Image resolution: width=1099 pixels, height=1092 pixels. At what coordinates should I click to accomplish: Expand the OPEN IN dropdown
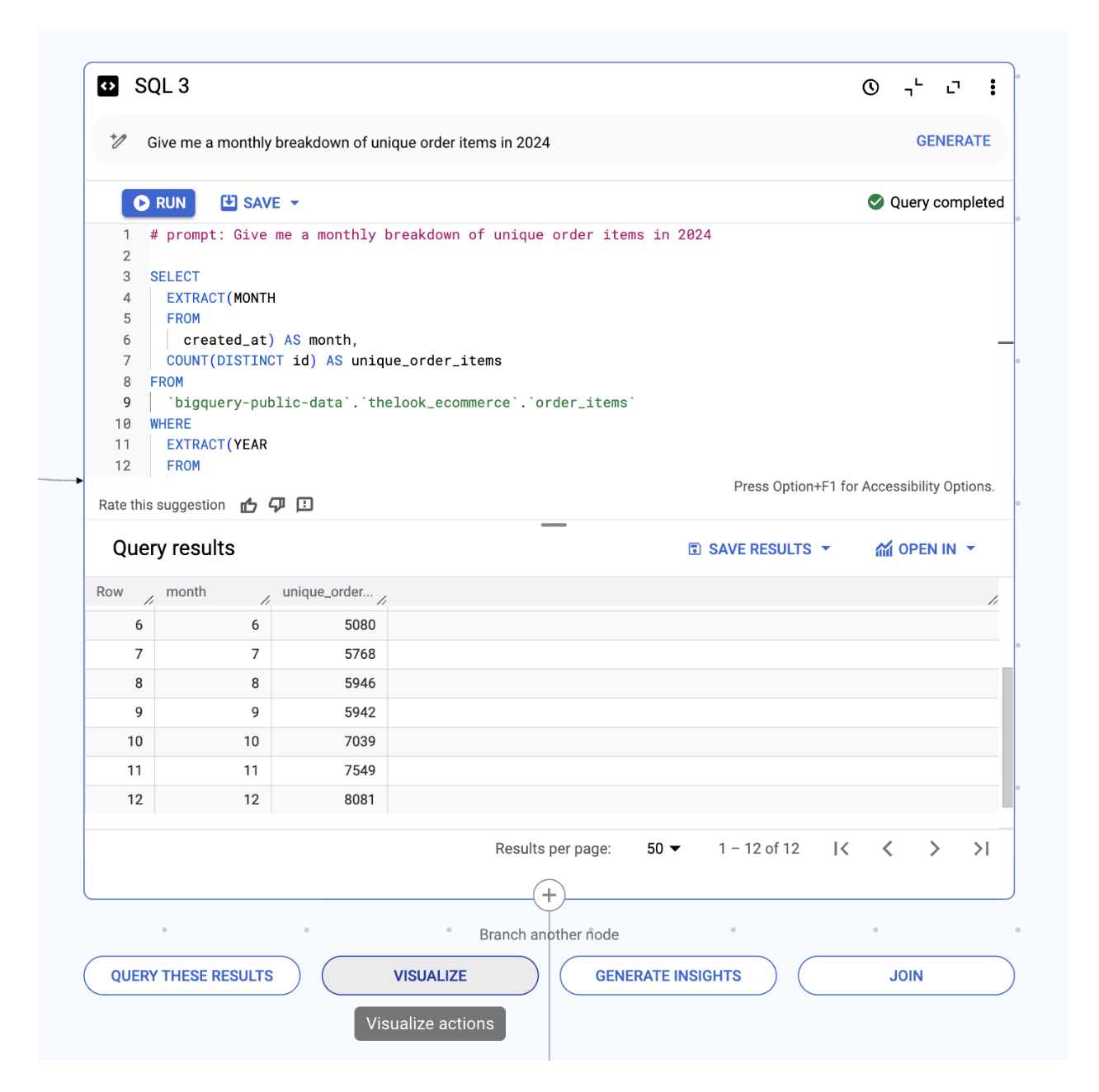[970, 549]
